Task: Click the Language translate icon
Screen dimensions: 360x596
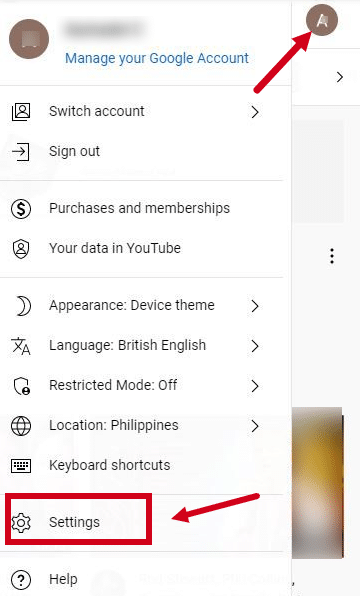Action: [21, 346]
